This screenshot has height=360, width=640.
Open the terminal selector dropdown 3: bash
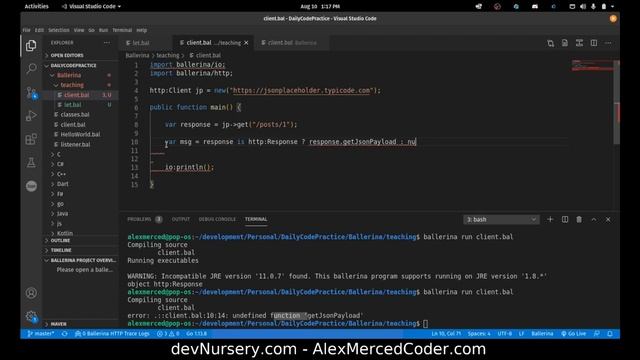[x=501, y=220]
